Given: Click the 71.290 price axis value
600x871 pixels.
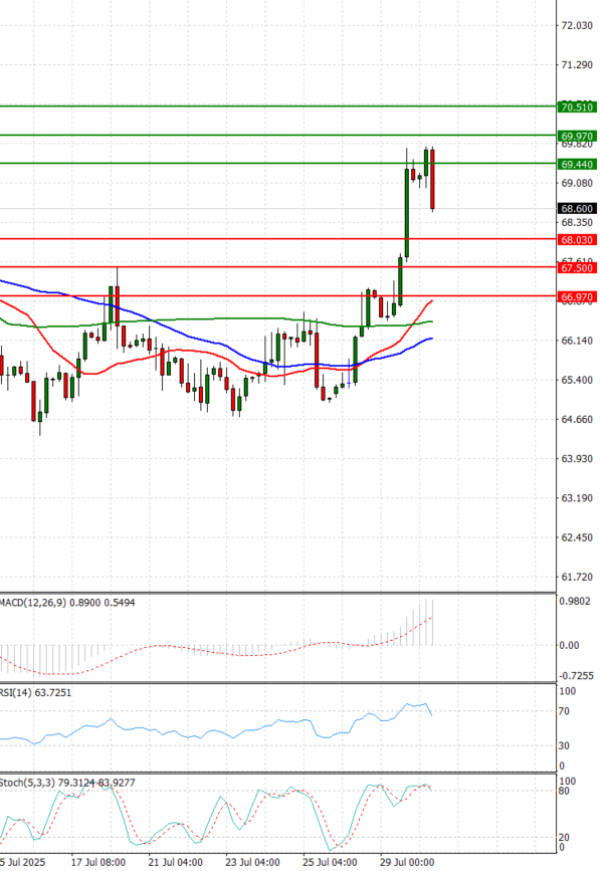Looking at the screenshot, I should click(577, 65).
